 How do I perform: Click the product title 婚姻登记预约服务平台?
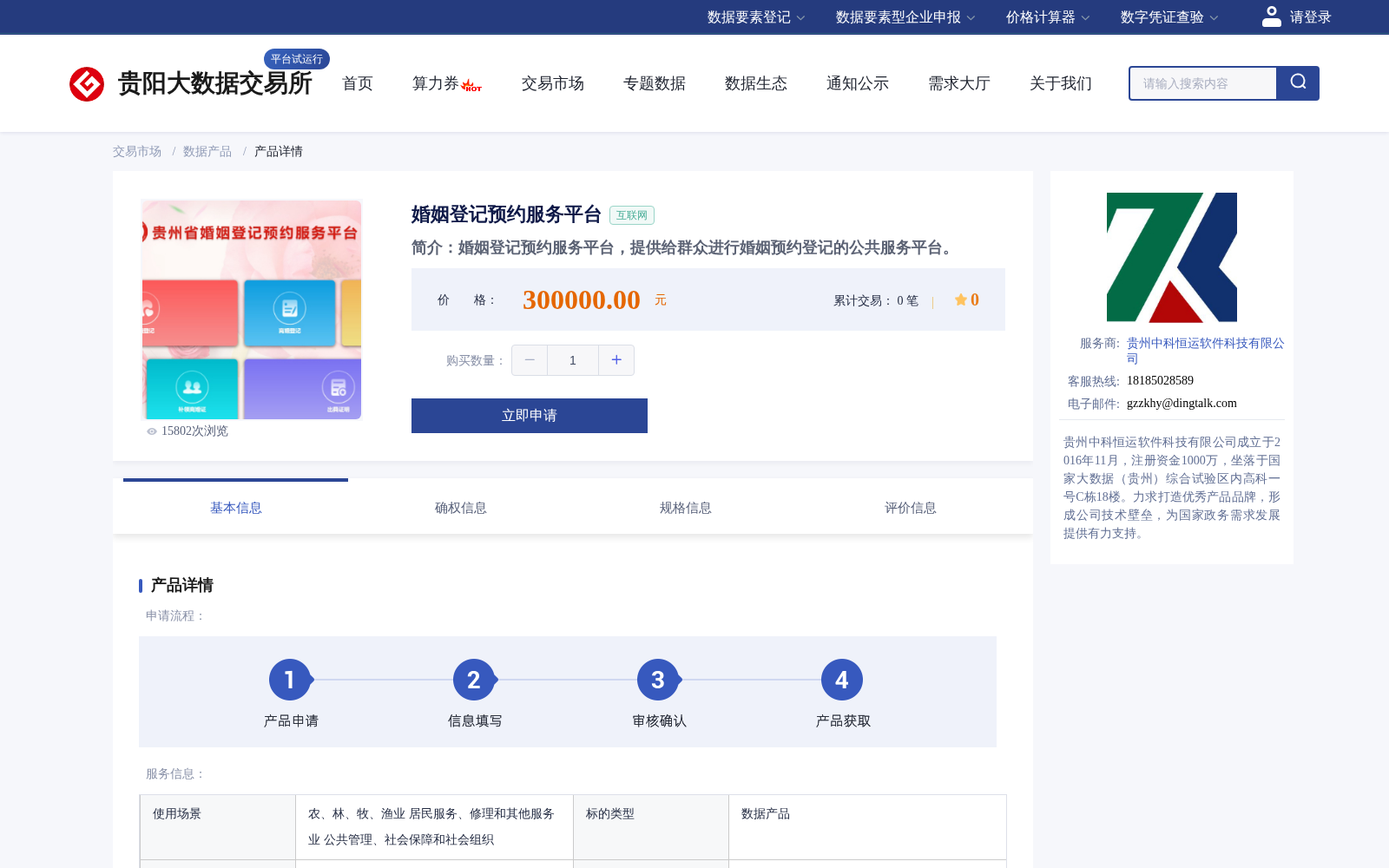[x=506, y=214]
